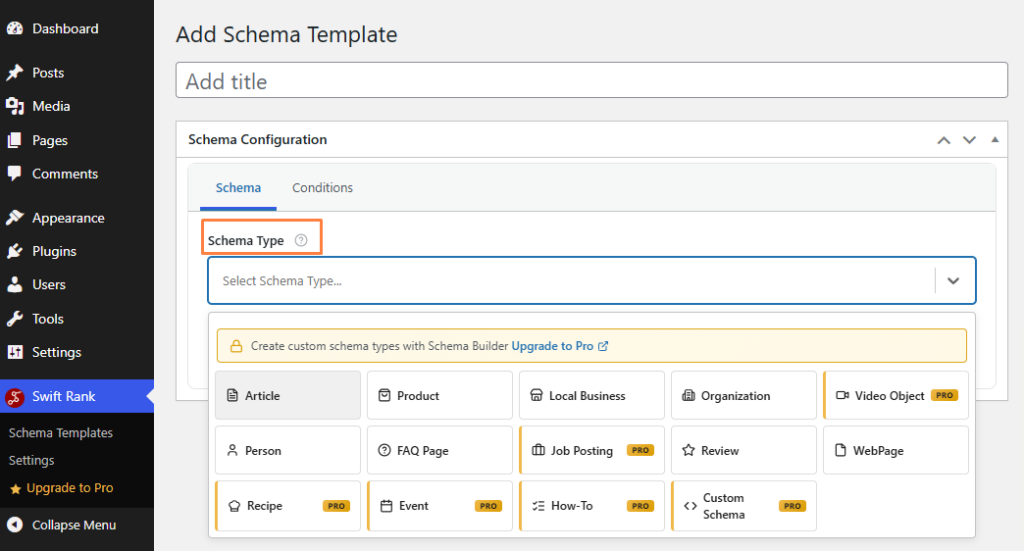Viewport: 1024px width, 551px height.
Task: Click PRO badge on Recipe card
Action: [336, 506]
